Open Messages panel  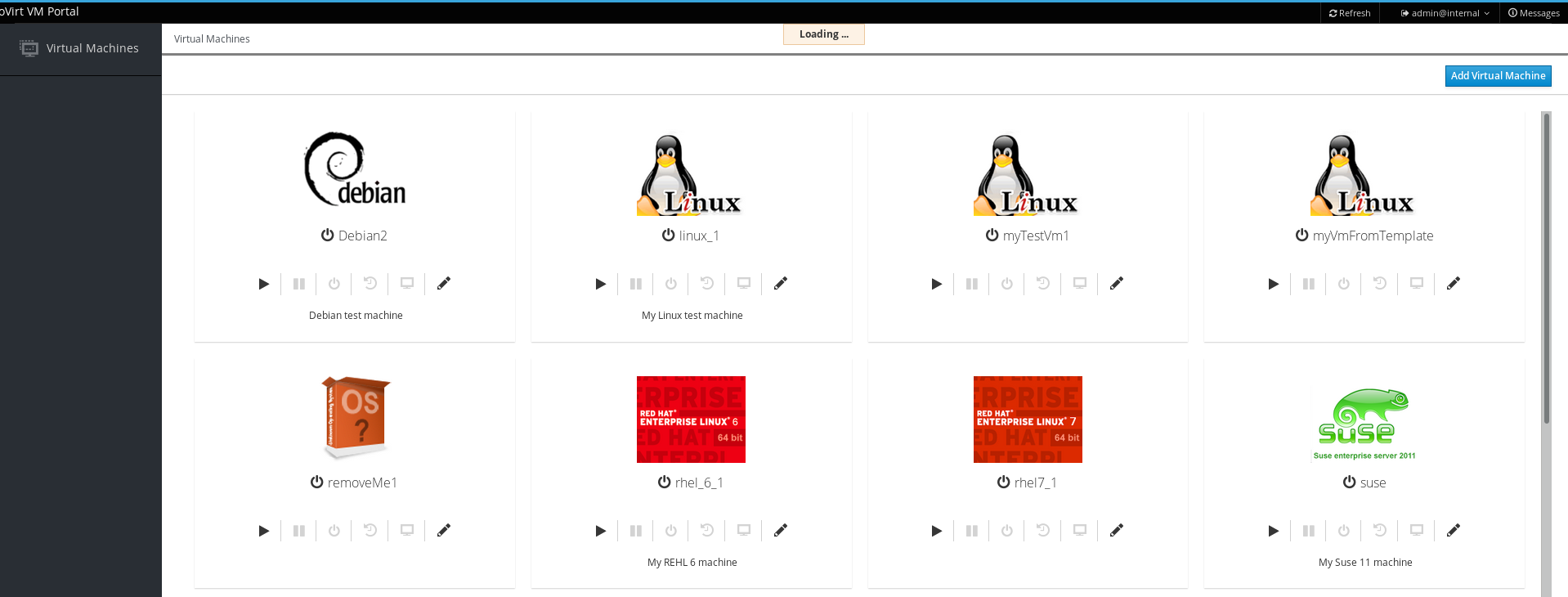click(1534, 13)
